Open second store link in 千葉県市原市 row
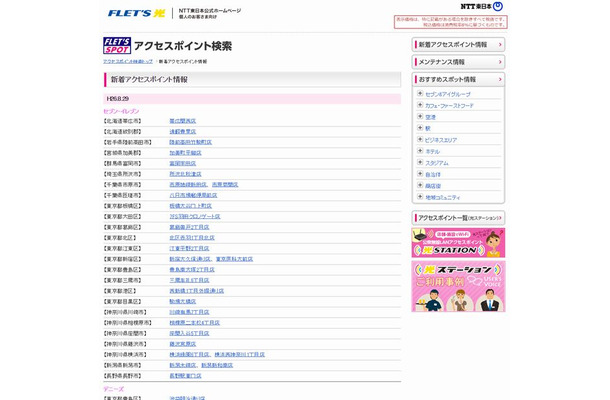 [x=225, y=185]
